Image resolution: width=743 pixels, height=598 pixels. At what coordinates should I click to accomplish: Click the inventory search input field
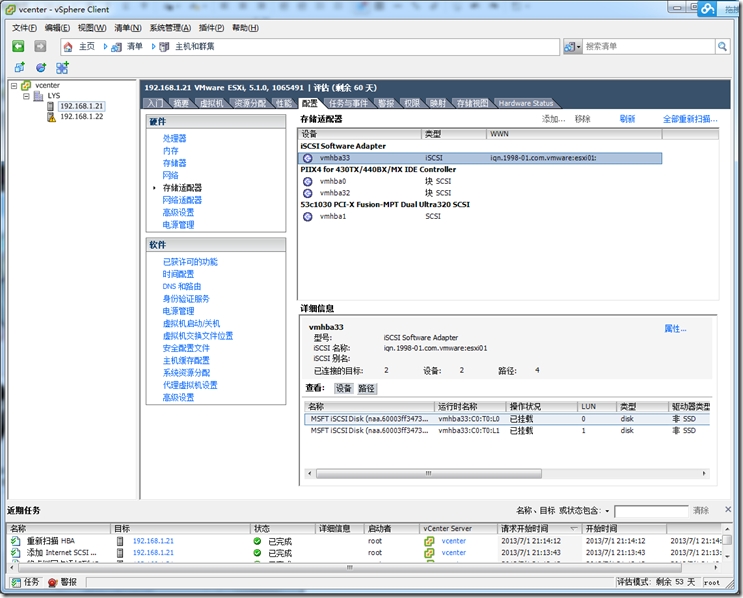point(648,46)
